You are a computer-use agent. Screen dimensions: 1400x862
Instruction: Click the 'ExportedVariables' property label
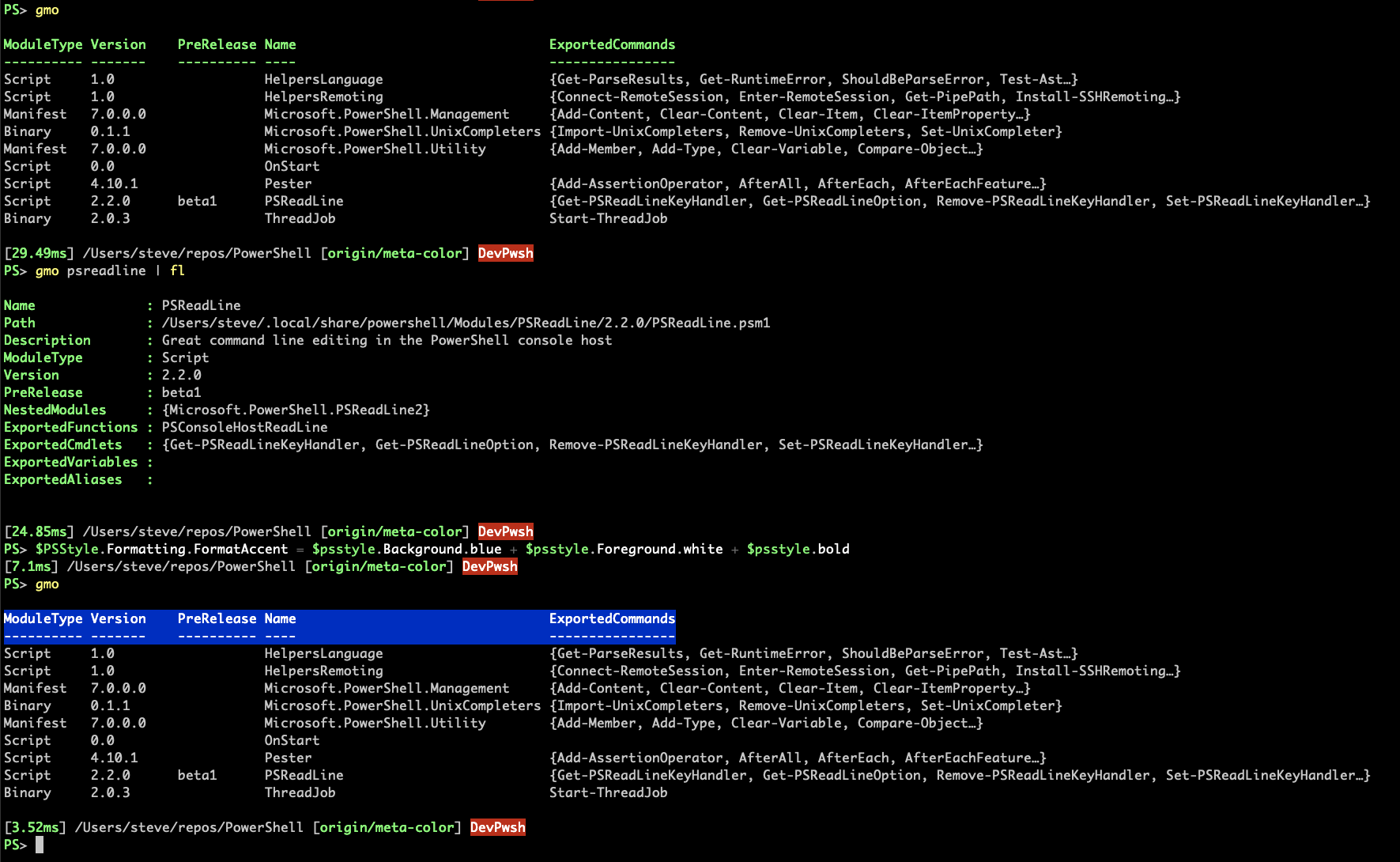(70, 462)
